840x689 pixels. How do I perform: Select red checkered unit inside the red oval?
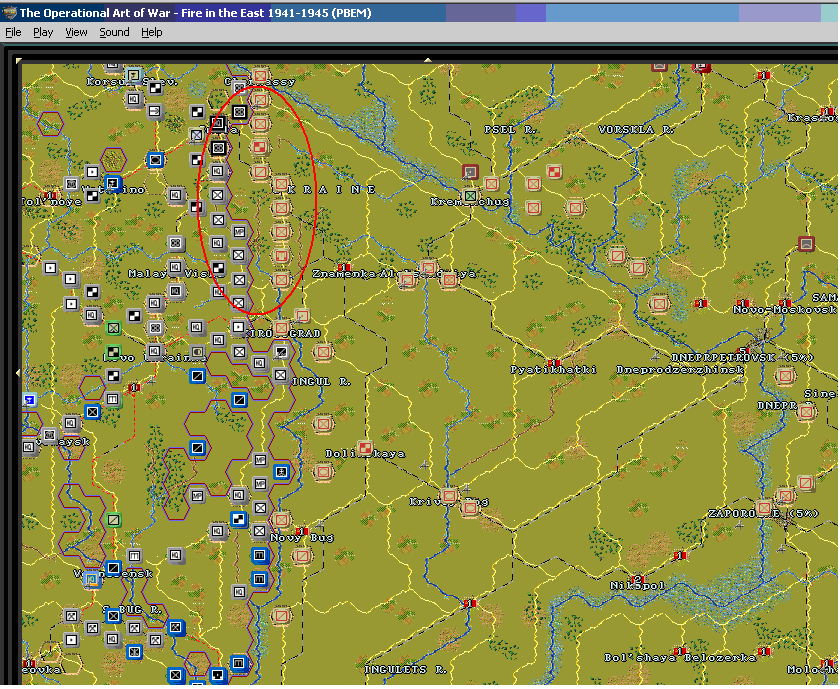[260, 147]
